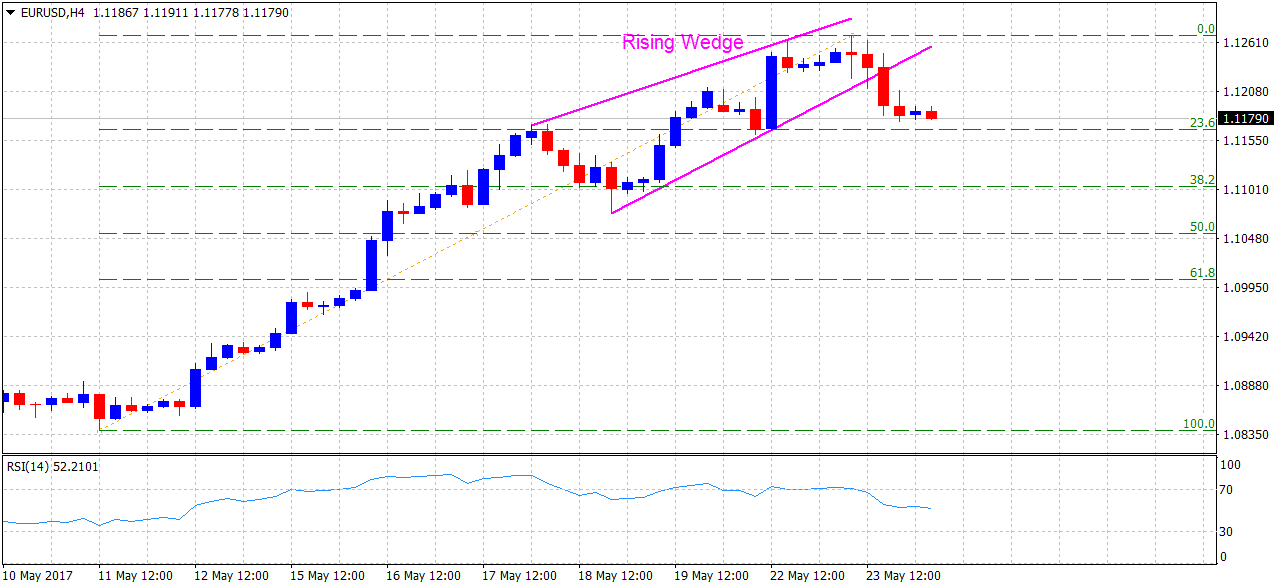Click the 1.09420 price axis value
Viewport: 1276px width, 588px height.
(x=1246, y=337)
